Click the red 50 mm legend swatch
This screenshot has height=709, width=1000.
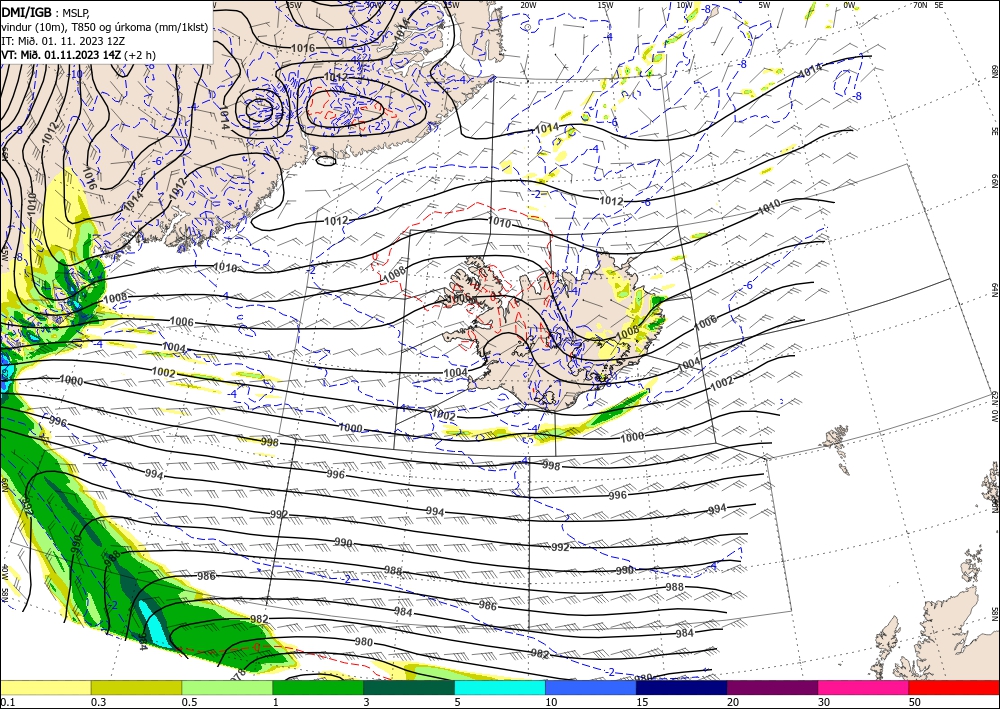954,687
